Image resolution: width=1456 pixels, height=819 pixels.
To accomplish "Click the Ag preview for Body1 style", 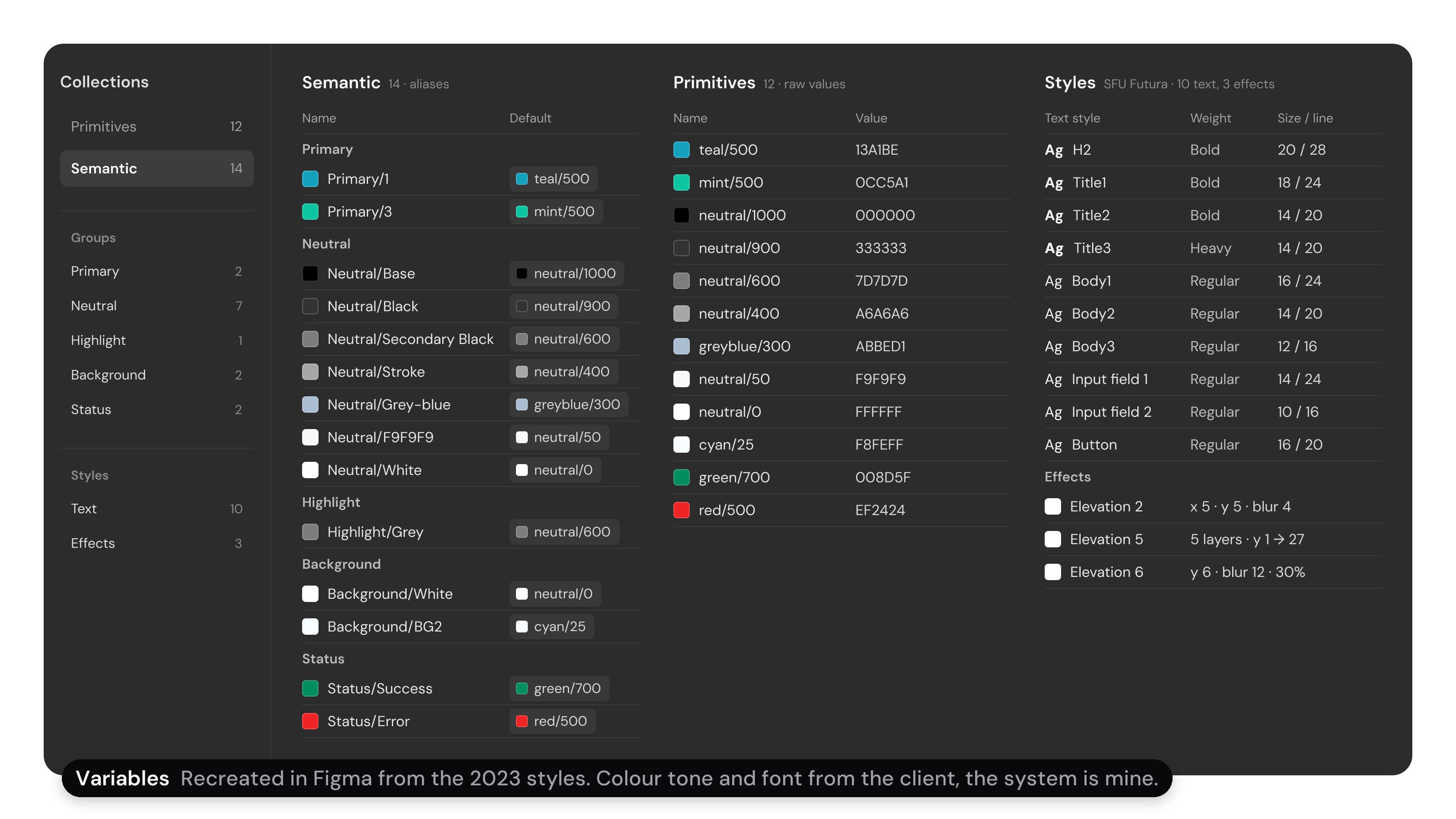I will tap(1054, 282).
